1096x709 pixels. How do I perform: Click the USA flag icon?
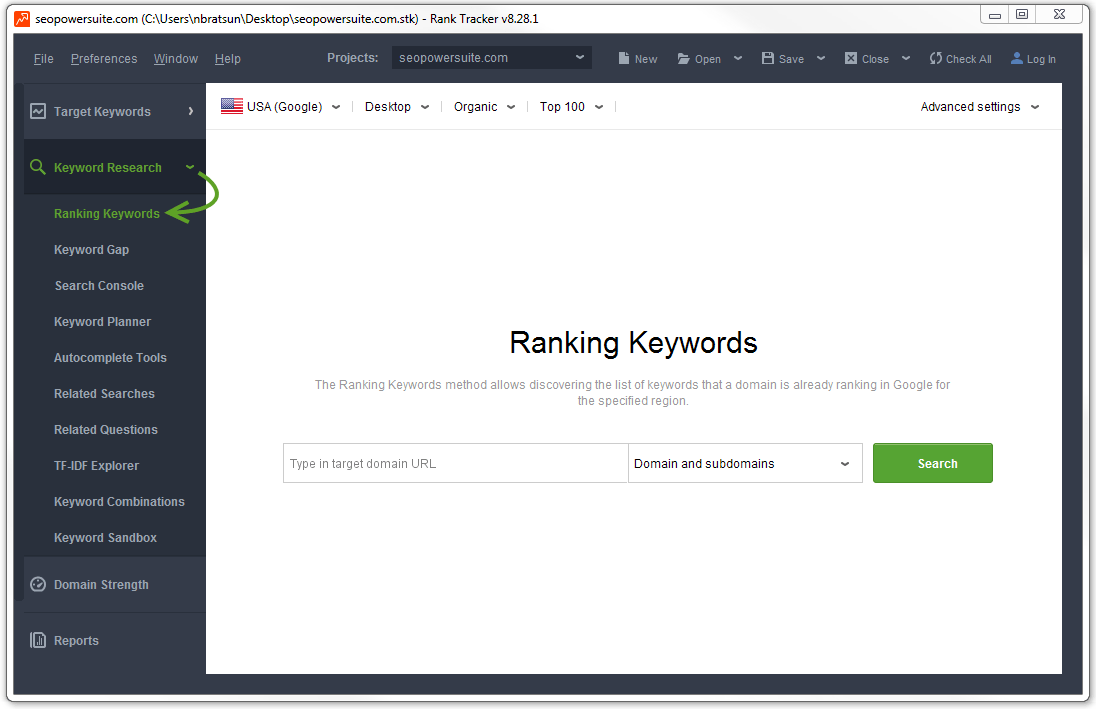(232, 106)
